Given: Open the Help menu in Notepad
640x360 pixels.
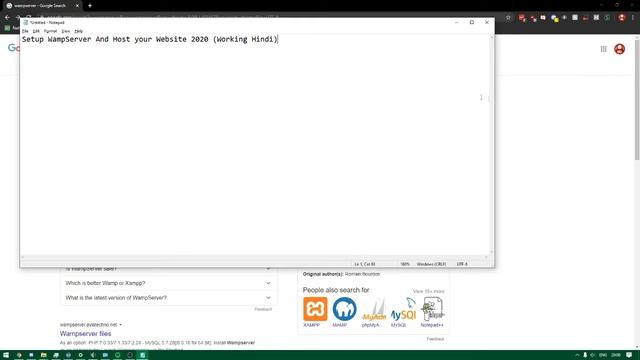Looking at the screenshot, I should (79, 31).
